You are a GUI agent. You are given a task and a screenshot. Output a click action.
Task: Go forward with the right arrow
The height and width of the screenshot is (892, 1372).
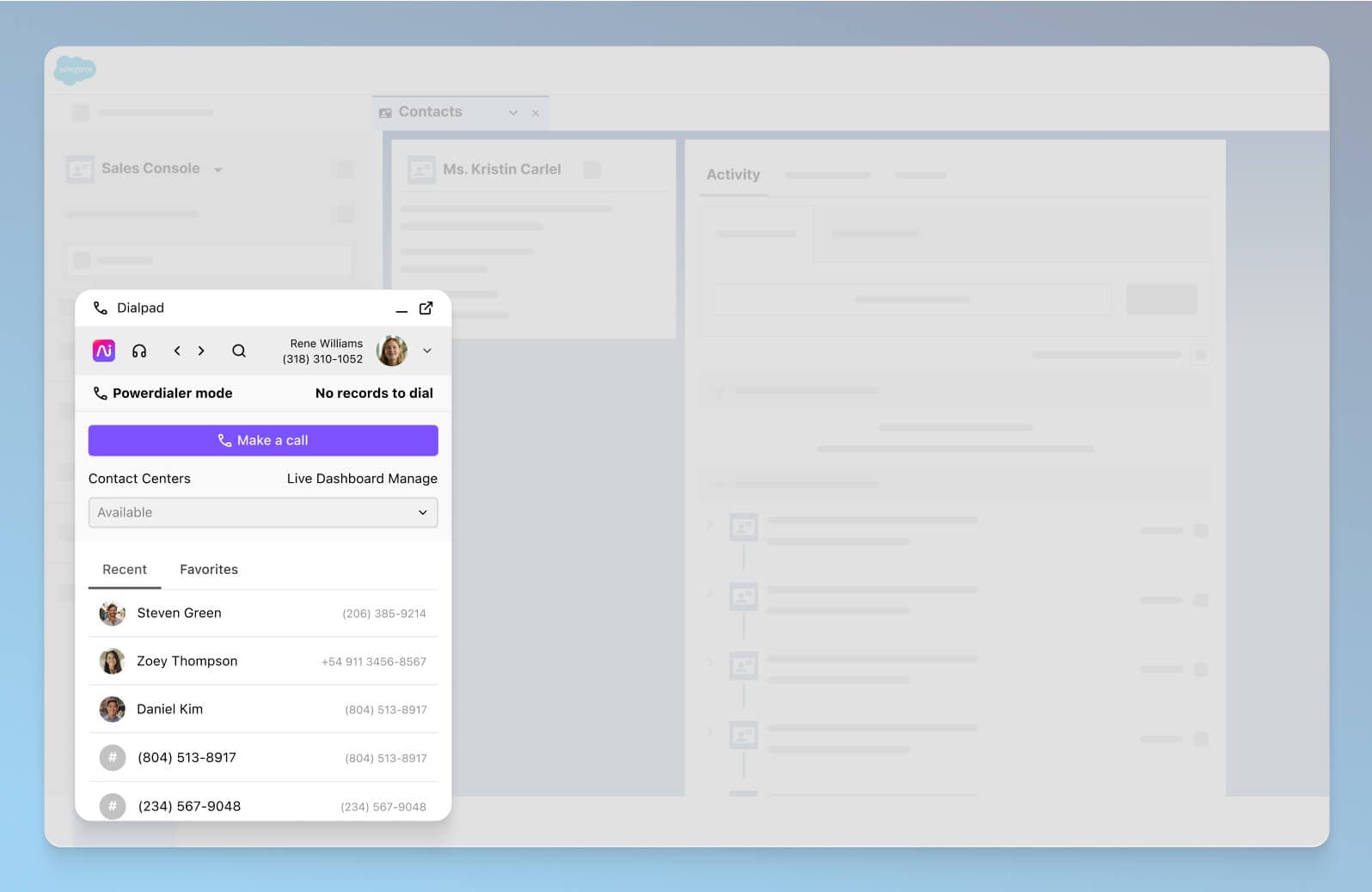tap(201, 351)
